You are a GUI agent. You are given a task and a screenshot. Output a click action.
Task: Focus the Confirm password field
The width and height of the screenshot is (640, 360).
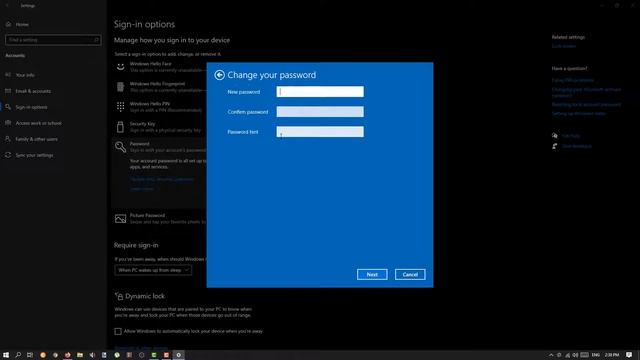[320, 111]
